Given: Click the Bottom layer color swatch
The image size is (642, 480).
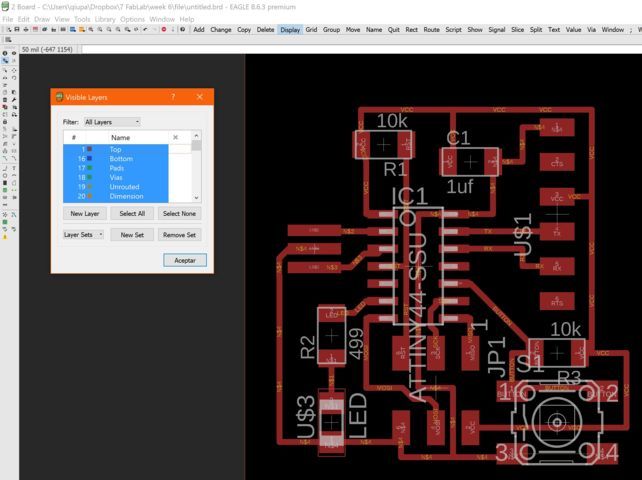Looking at the screenshot, I should 89,158.
